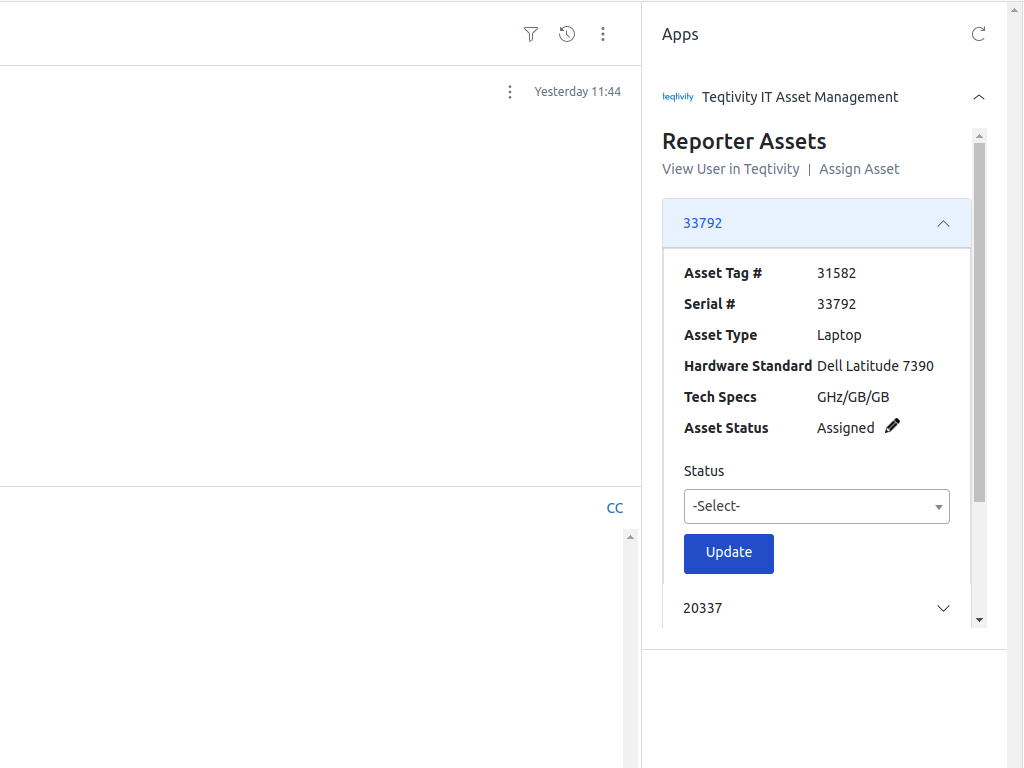Click the Teqtivity logo
The height and width of the screenshot is (768, 1024).
pyautogui.click(x=678, y=97)
